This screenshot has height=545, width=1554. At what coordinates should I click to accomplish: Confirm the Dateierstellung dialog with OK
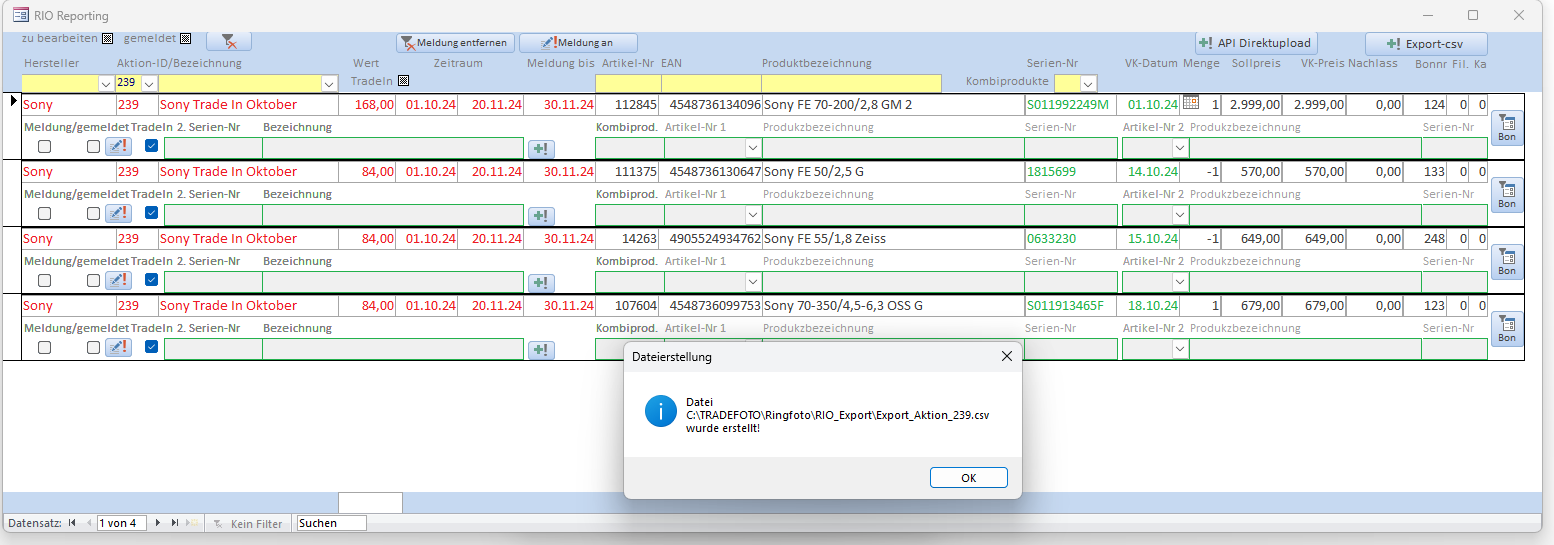coord(968,478)
